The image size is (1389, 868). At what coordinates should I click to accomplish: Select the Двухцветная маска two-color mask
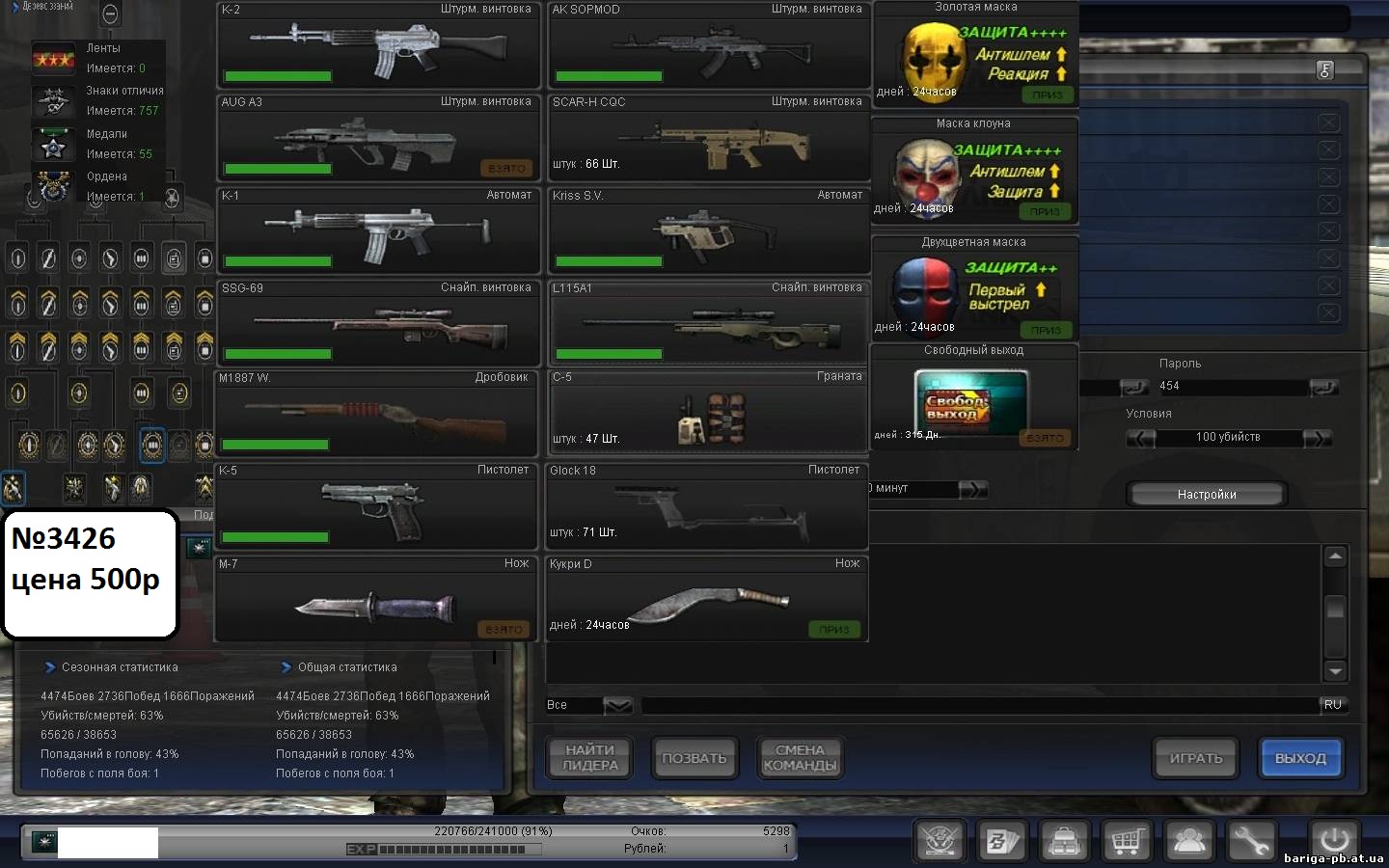coord(974,287)
